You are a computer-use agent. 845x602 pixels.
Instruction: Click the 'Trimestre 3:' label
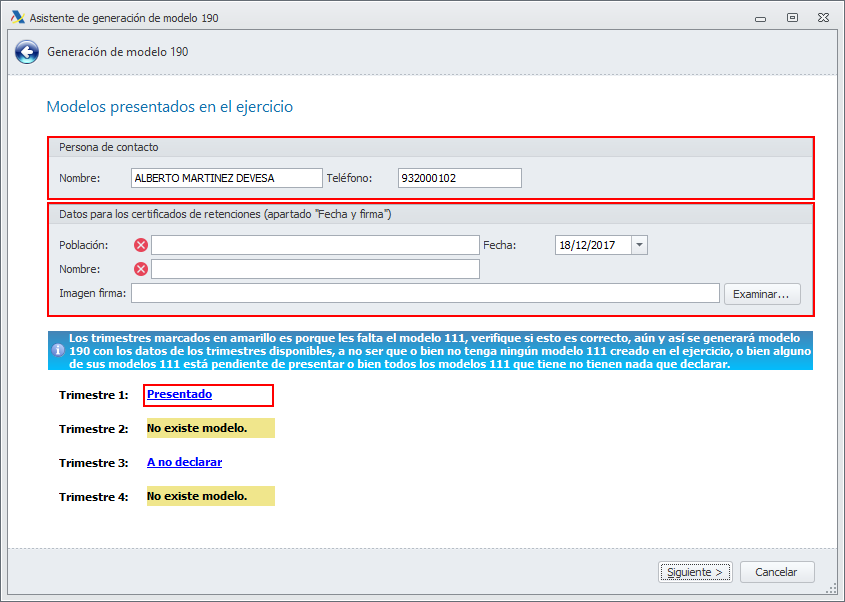pos(94,463)
